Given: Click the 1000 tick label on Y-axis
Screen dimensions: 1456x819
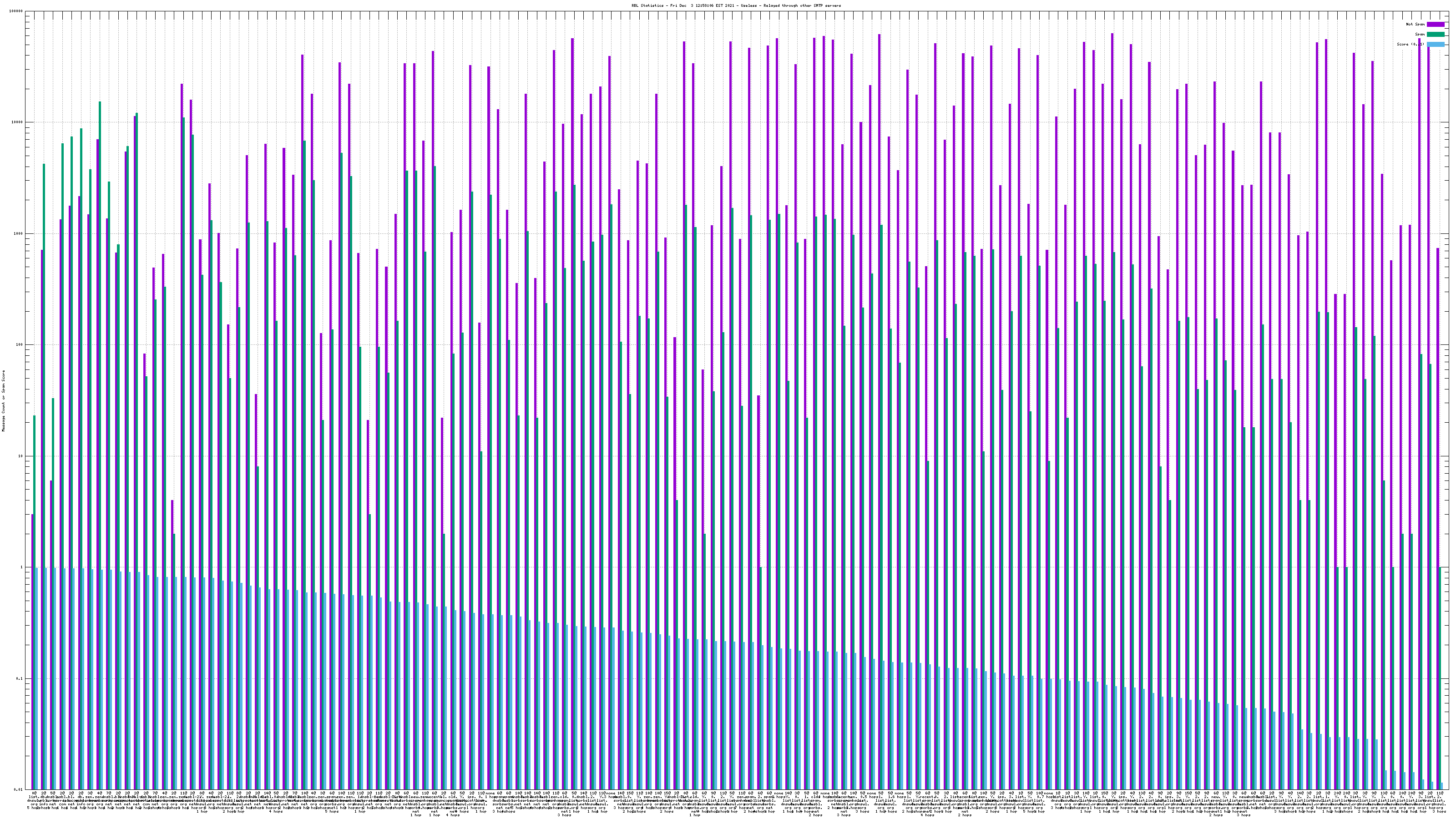Looking at the screenshot, I should (19, 233).
